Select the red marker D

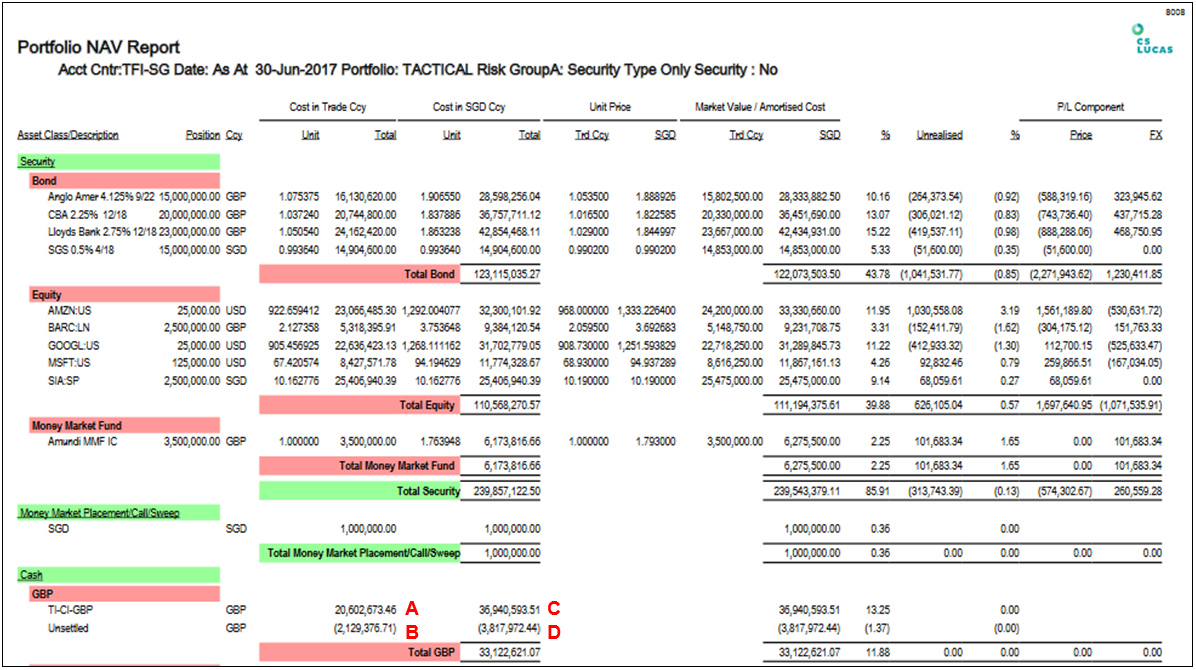tap(553, 631)
